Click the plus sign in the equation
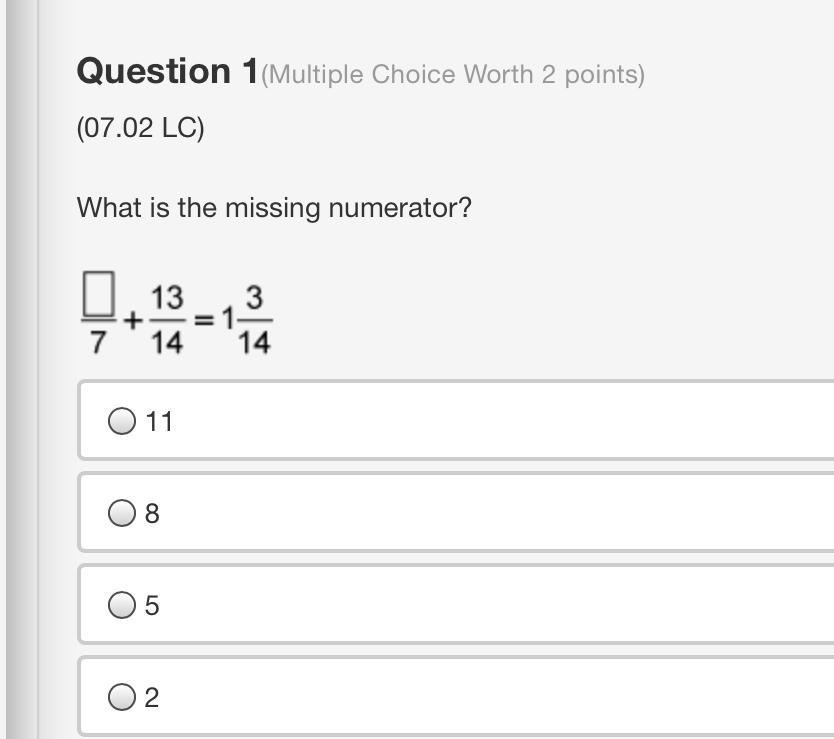The height and width of the screenshot is (739, 834). tap(133, 320)
